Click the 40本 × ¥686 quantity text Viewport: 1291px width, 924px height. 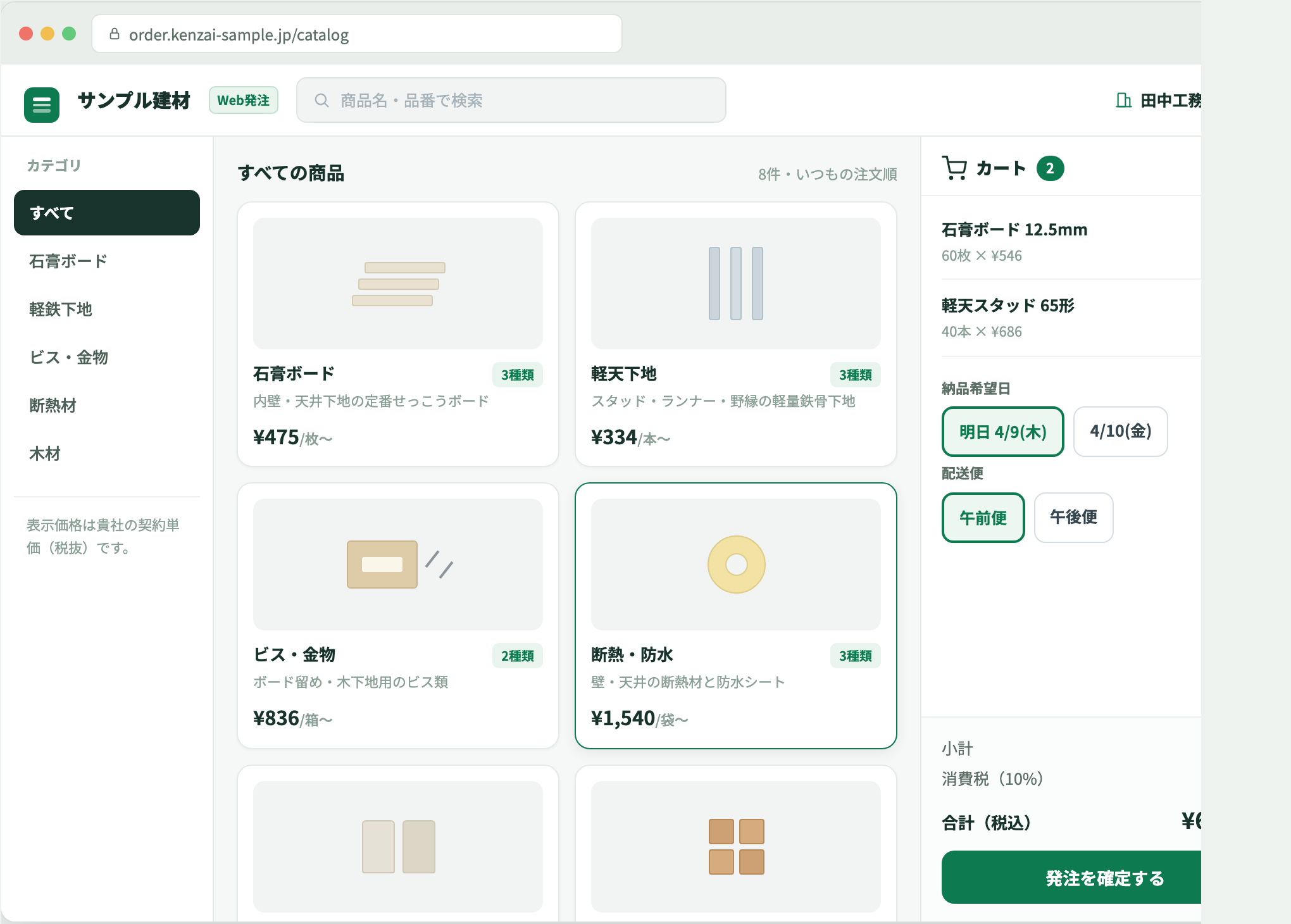coord(982,332)
